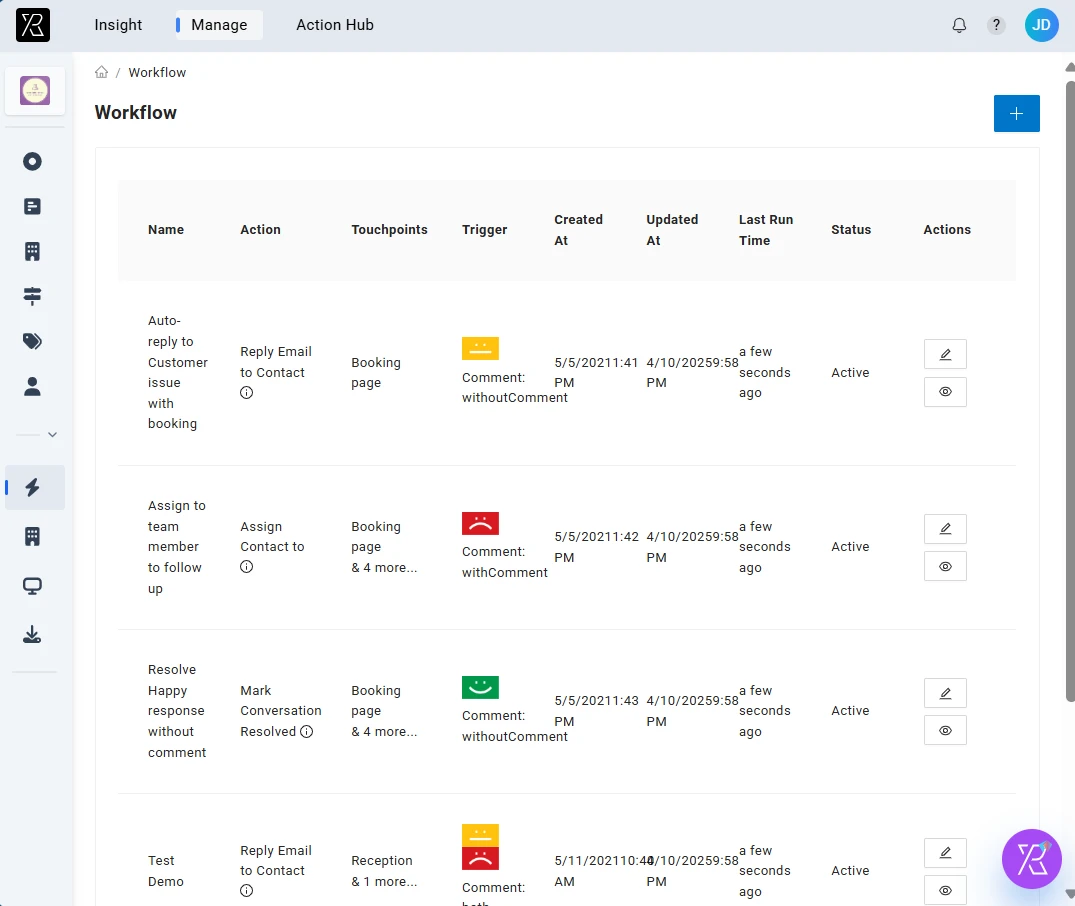The height and width of the screenshot is (906, 1075).
Task: Click the notifications bell icon
Action: pyautogui.click(x=958, y=25)
